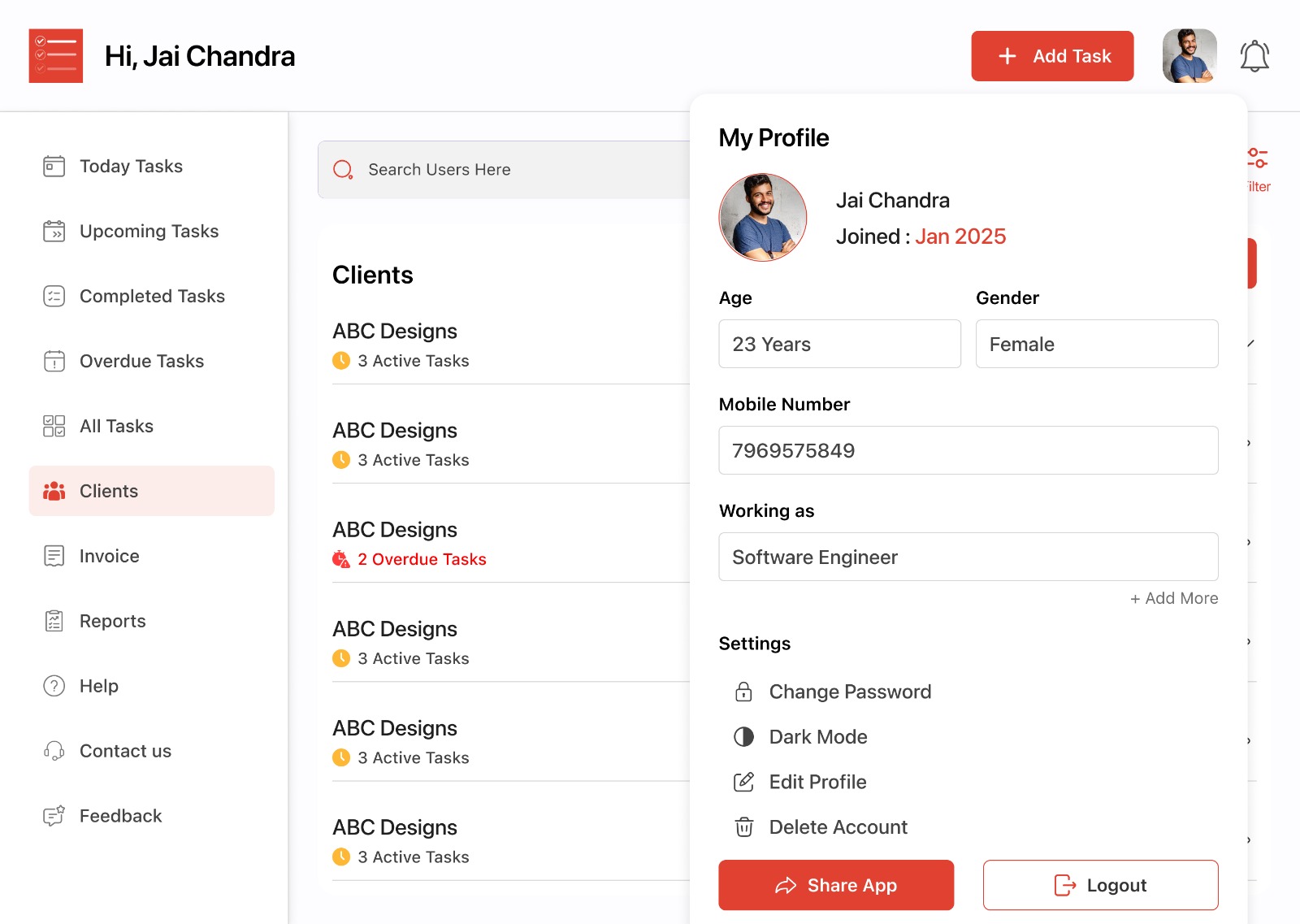Screen dimensions: 1300x924
Task: Click the Invoice document icon
Action: tap(53, 556)
